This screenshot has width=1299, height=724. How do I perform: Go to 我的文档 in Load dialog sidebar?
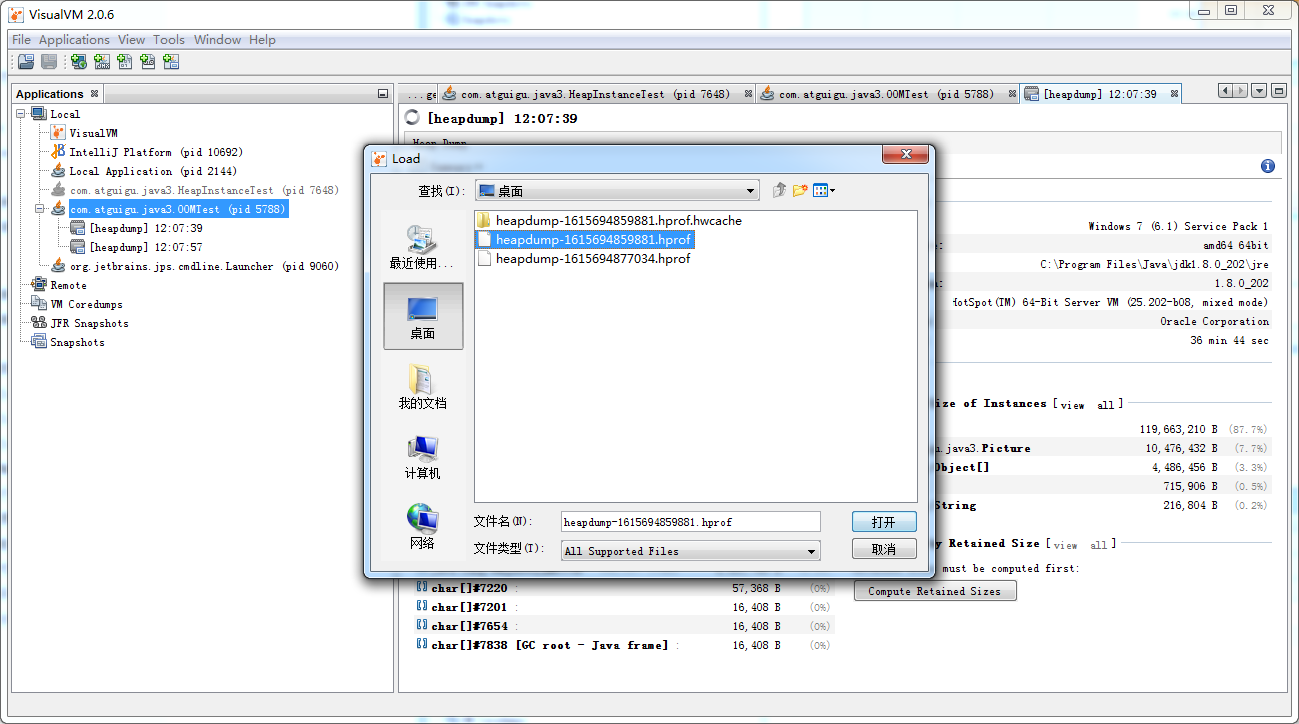pos(422,386)
